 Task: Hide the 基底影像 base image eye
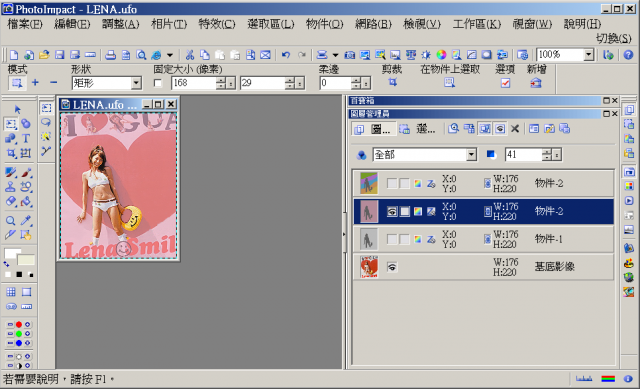pos(392,267)
